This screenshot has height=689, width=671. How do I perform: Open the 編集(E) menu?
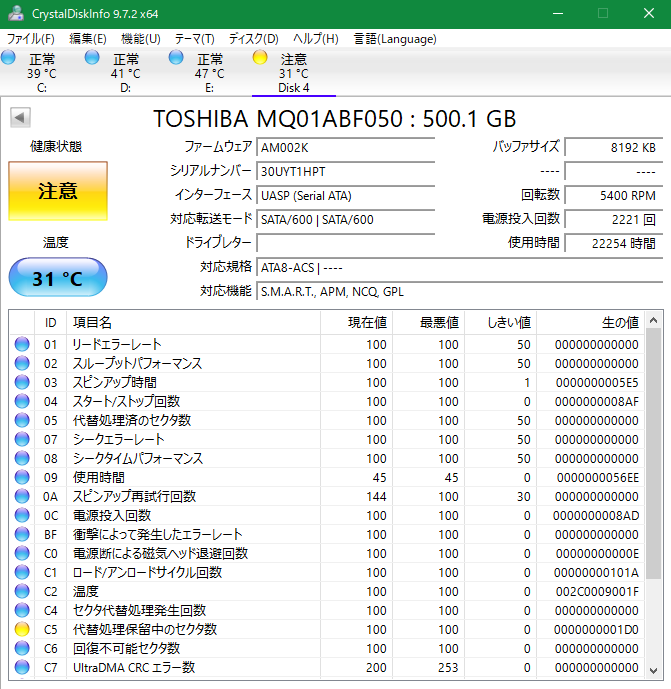[x=88, y=39]
